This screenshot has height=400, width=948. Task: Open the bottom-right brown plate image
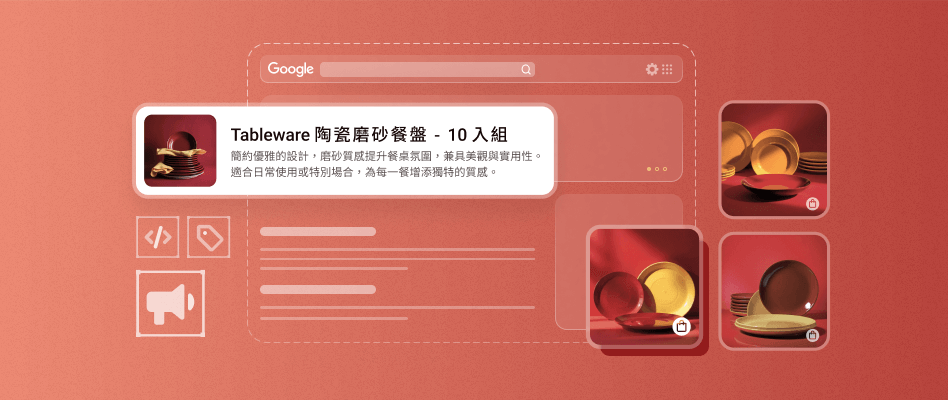[x=774, y=291]
